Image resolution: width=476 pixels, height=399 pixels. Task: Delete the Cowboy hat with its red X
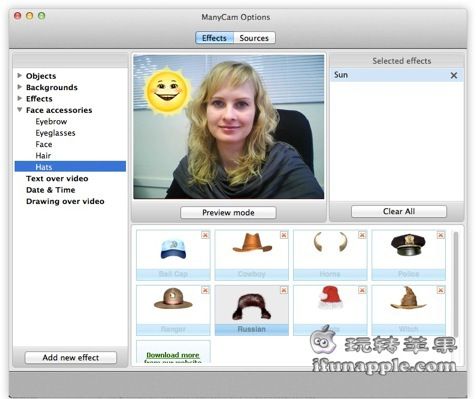(284, 235)
